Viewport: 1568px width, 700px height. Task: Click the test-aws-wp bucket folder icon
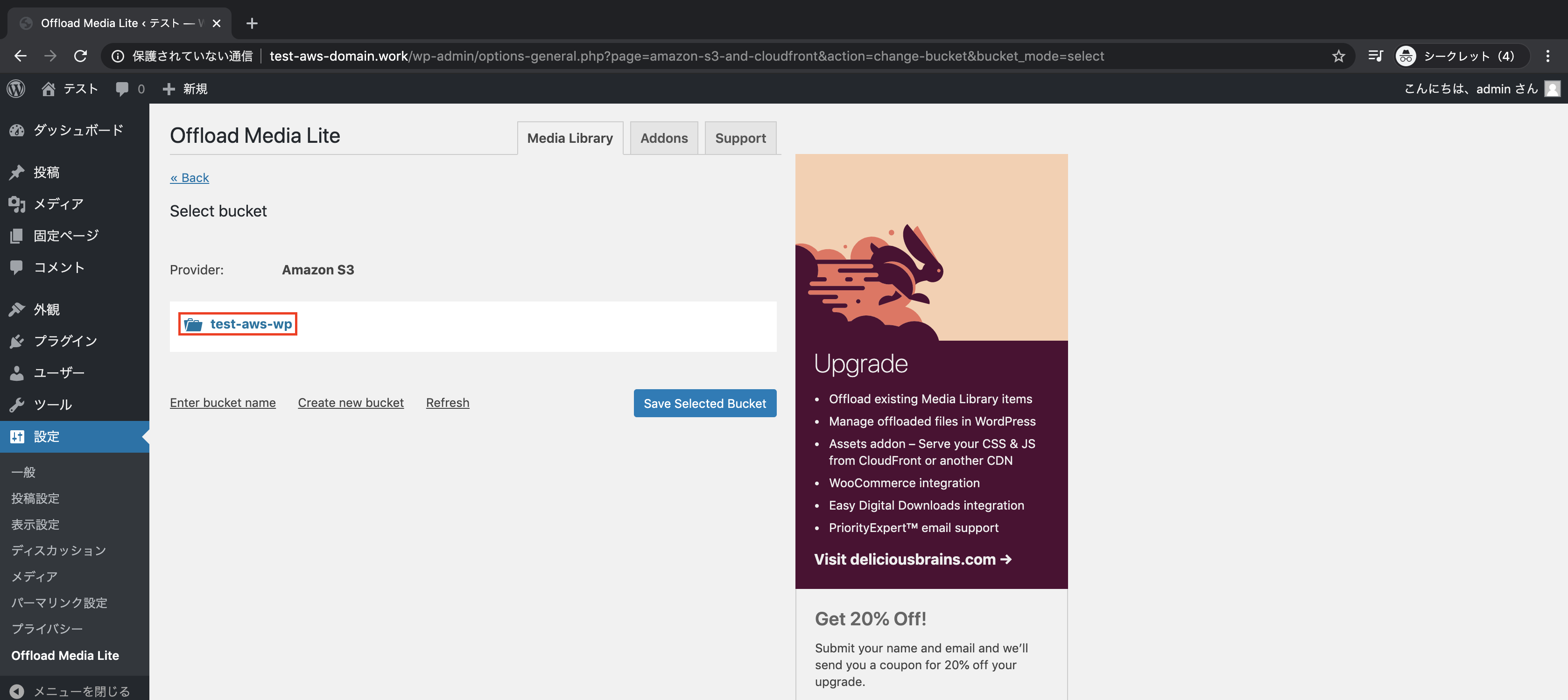click(194, 324)
